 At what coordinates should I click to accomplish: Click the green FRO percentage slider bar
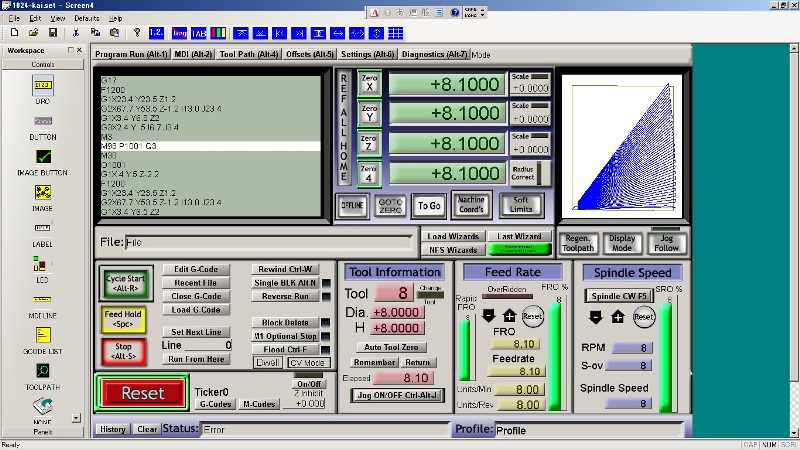pyautogui.click(x=555, y=356)
